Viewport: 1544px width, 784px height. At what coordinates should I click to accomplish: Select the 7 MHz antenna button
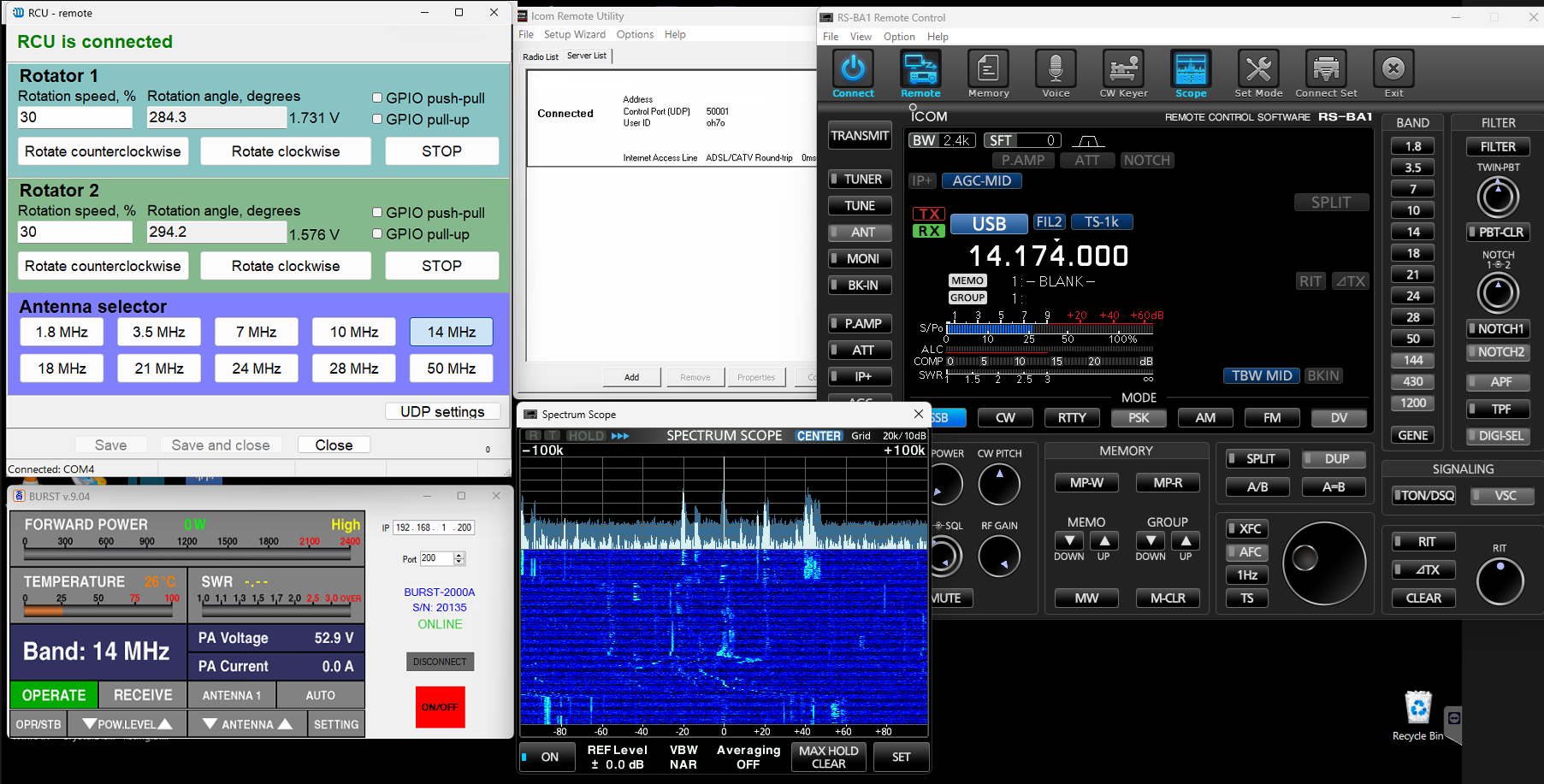[x=257, y=332]
